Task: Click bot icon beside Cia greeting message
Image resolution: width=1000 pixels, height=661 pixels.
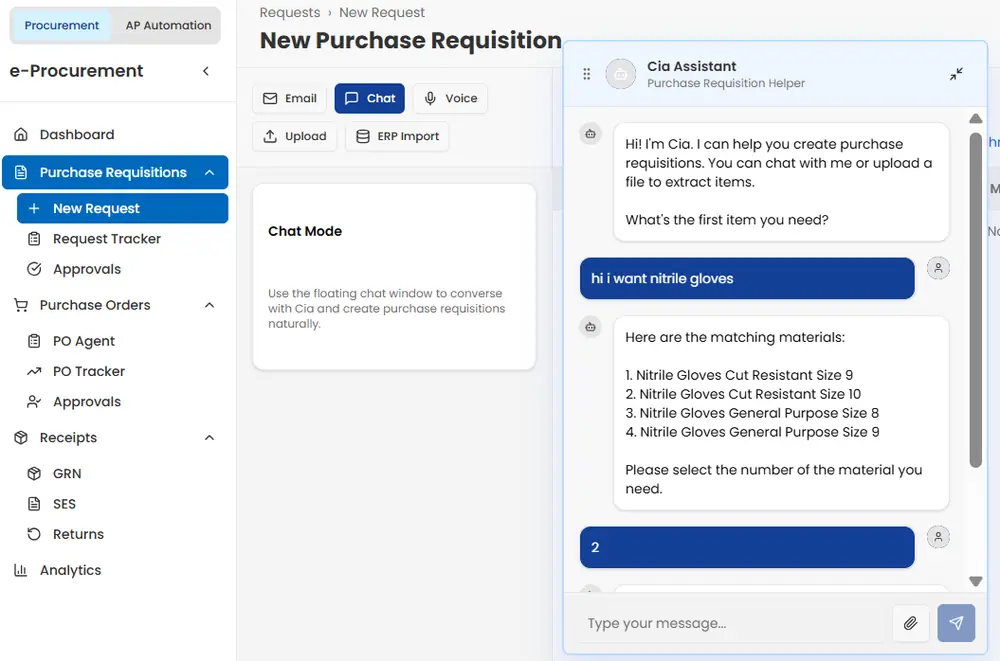Action: pos(591,134)
